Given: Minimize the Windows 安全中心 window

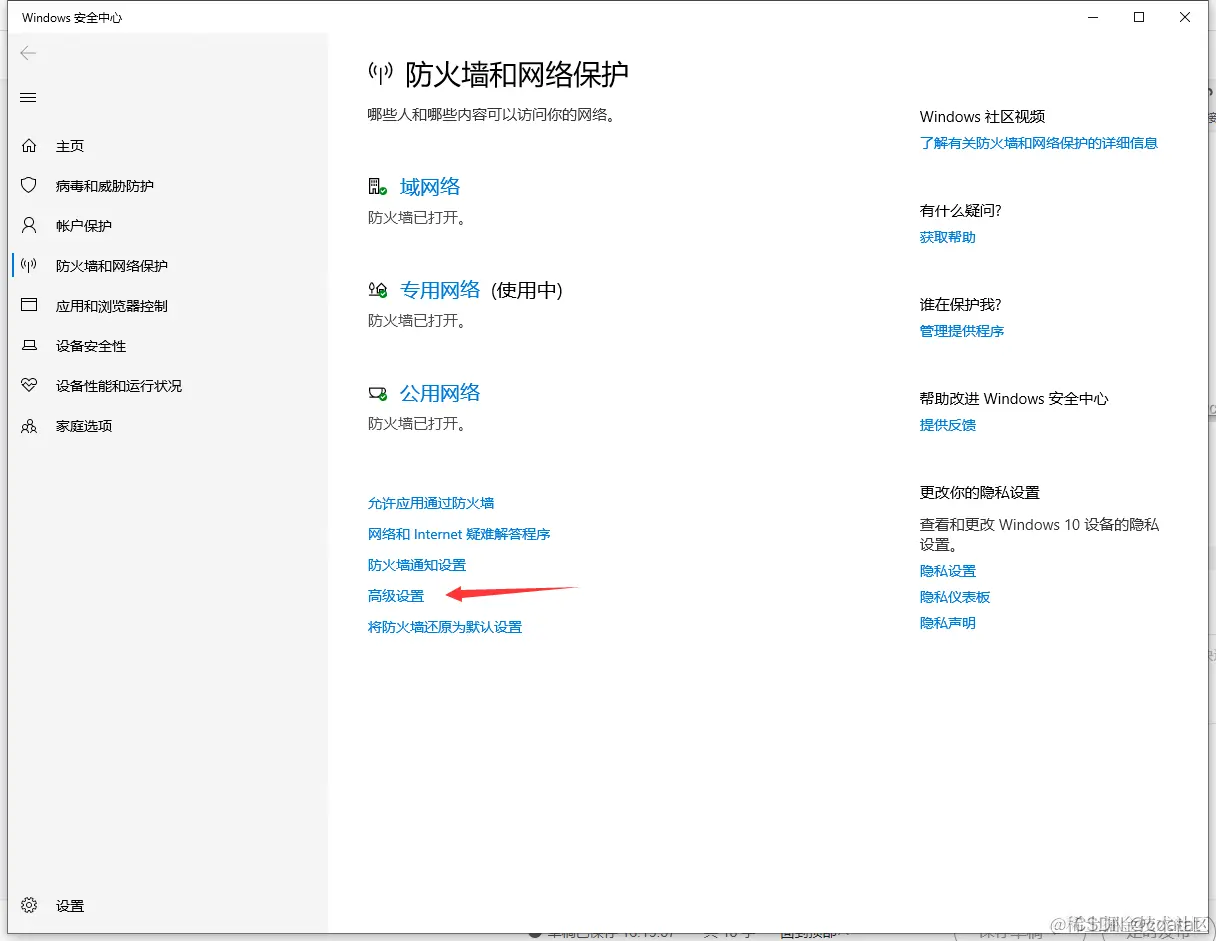Looking at the screenshot, I should coord(1093,17).
